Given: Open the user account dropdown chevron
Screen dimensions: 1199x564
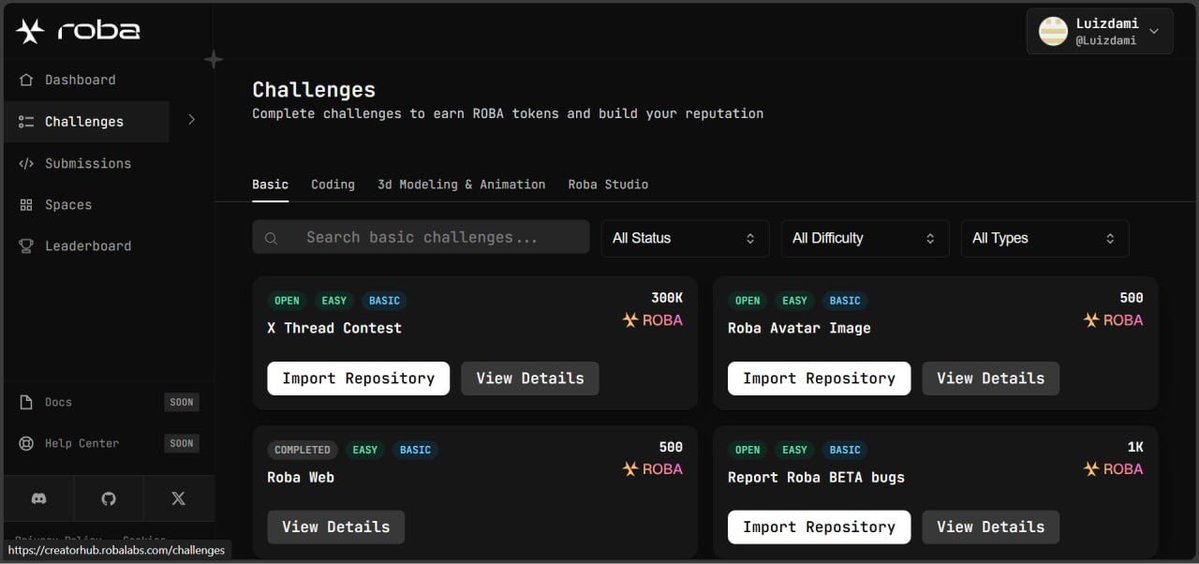Looking at the screenshot, I should (1155, 31).
